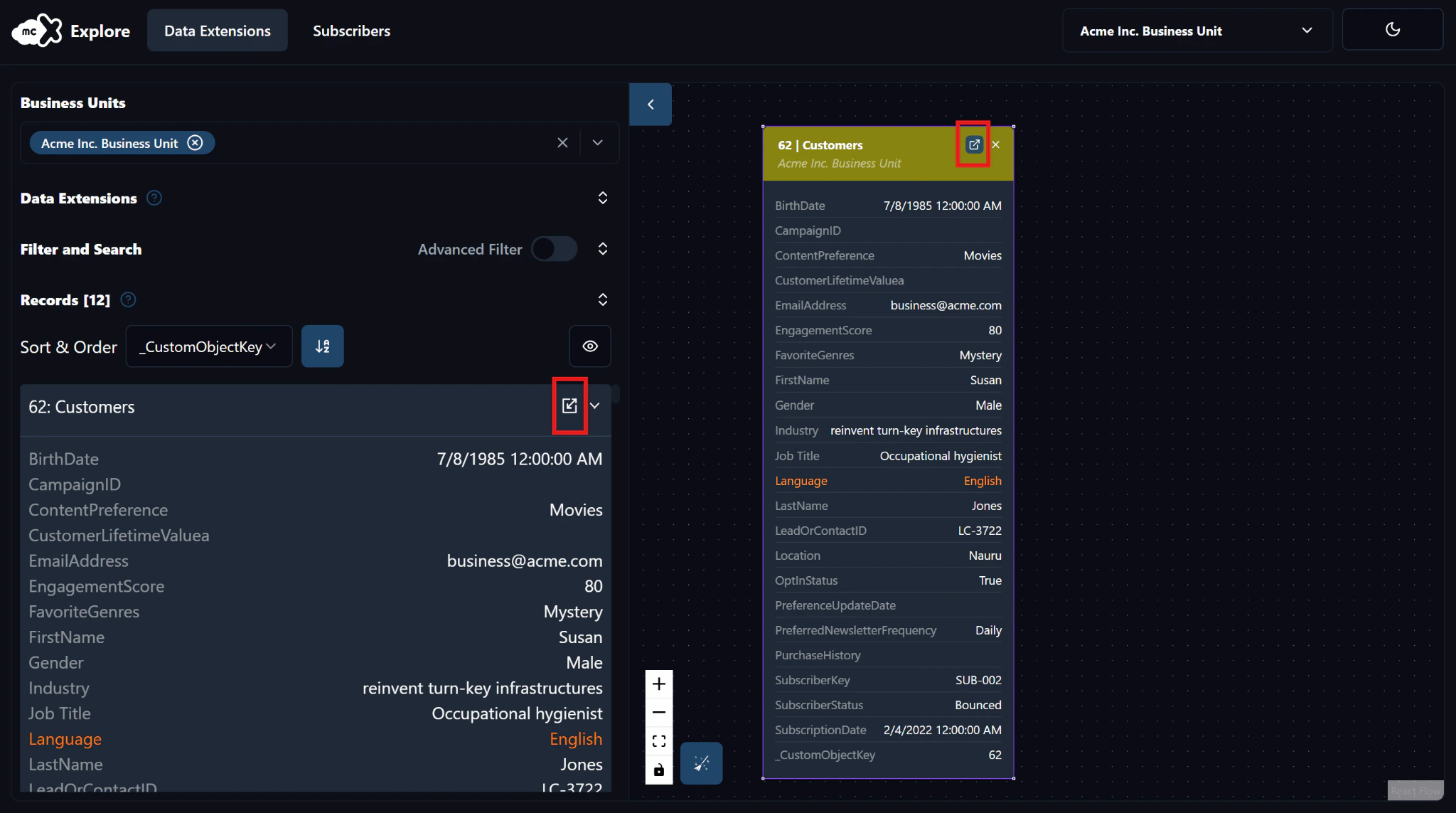Click SUB-002 SubscriberKey value on card
This screenshot has height=813, width=1456.
[978, 680]
